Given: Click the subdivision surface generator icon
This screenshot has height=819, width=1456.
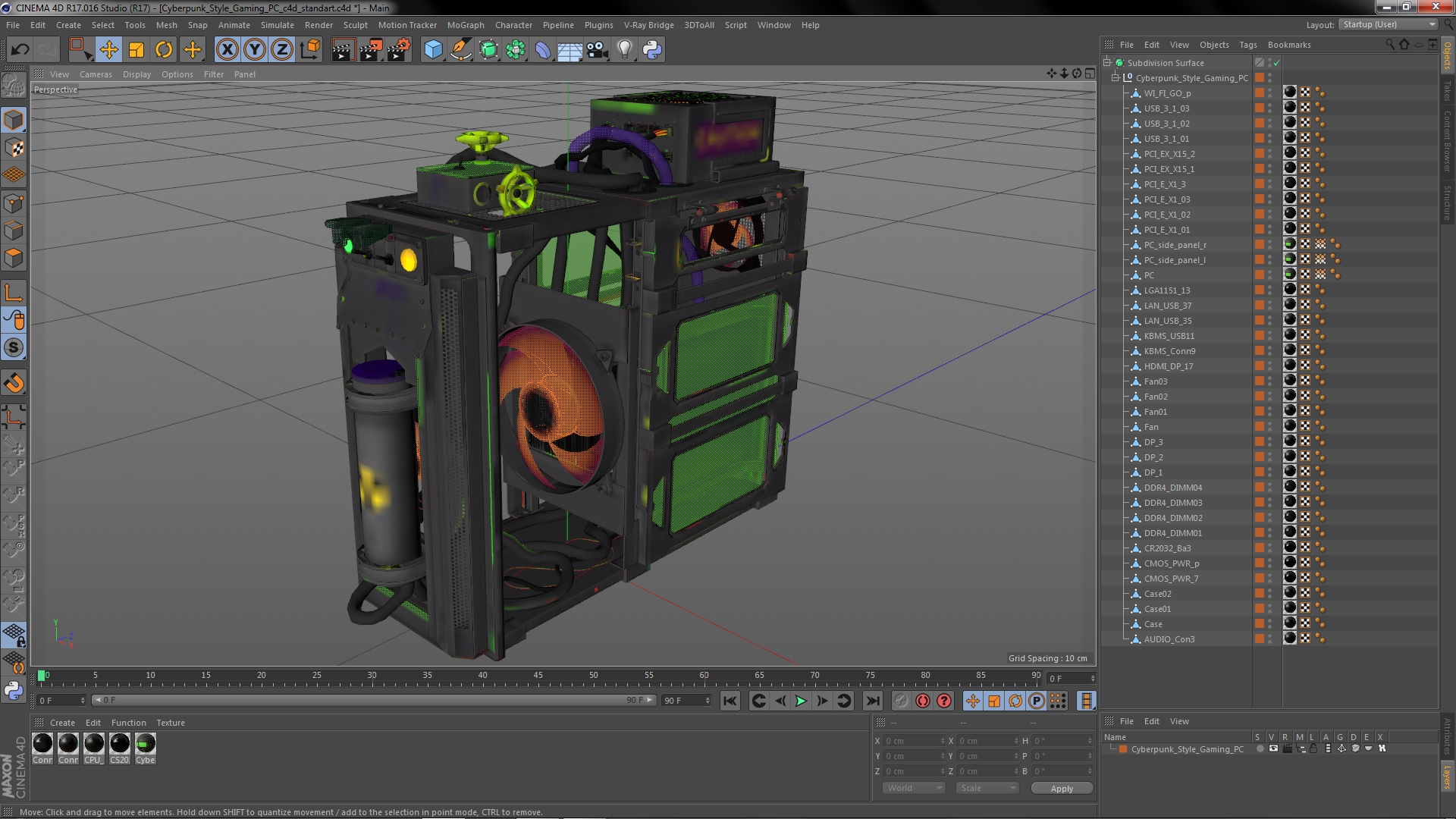Looking at the screenshot, I should tap(488, 50).
